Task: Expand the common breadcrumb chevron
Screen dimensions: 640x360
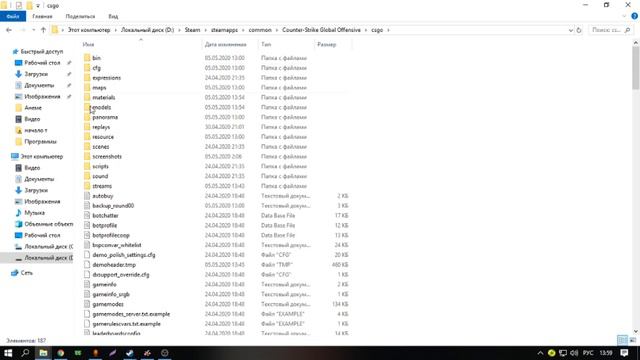Action: [277, 30]
